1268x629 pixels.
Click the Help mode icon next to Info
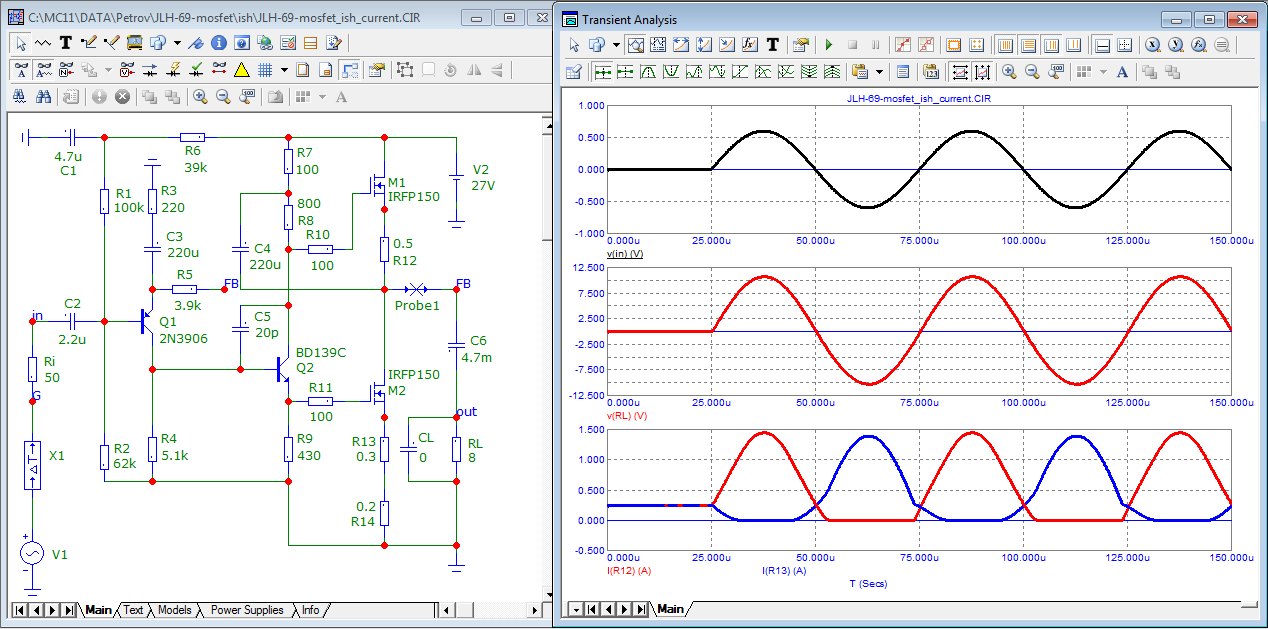242,43
